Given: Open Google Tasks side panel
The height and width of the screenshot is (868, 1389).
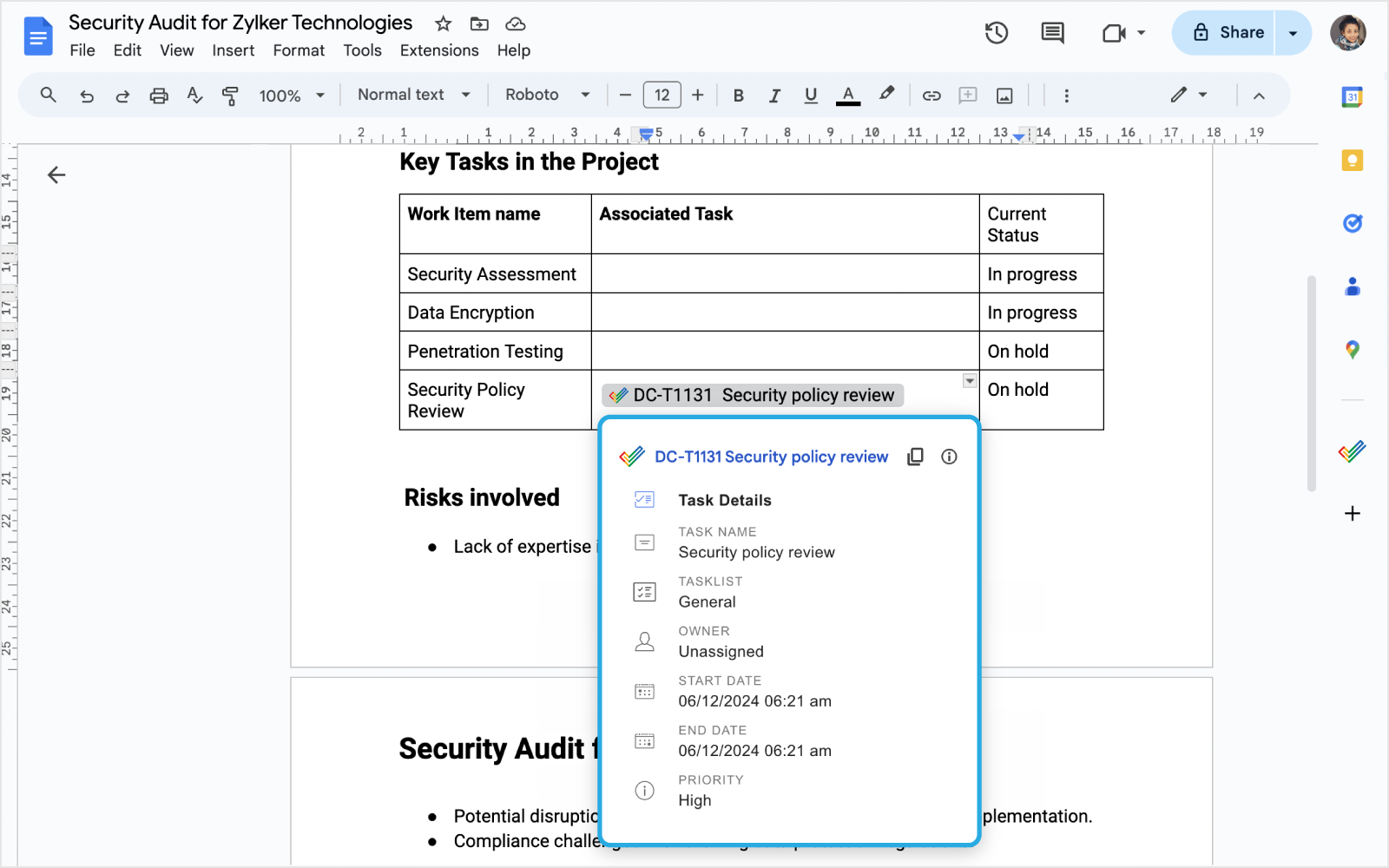Looking at the screenshot, I should pos(1352,224).
